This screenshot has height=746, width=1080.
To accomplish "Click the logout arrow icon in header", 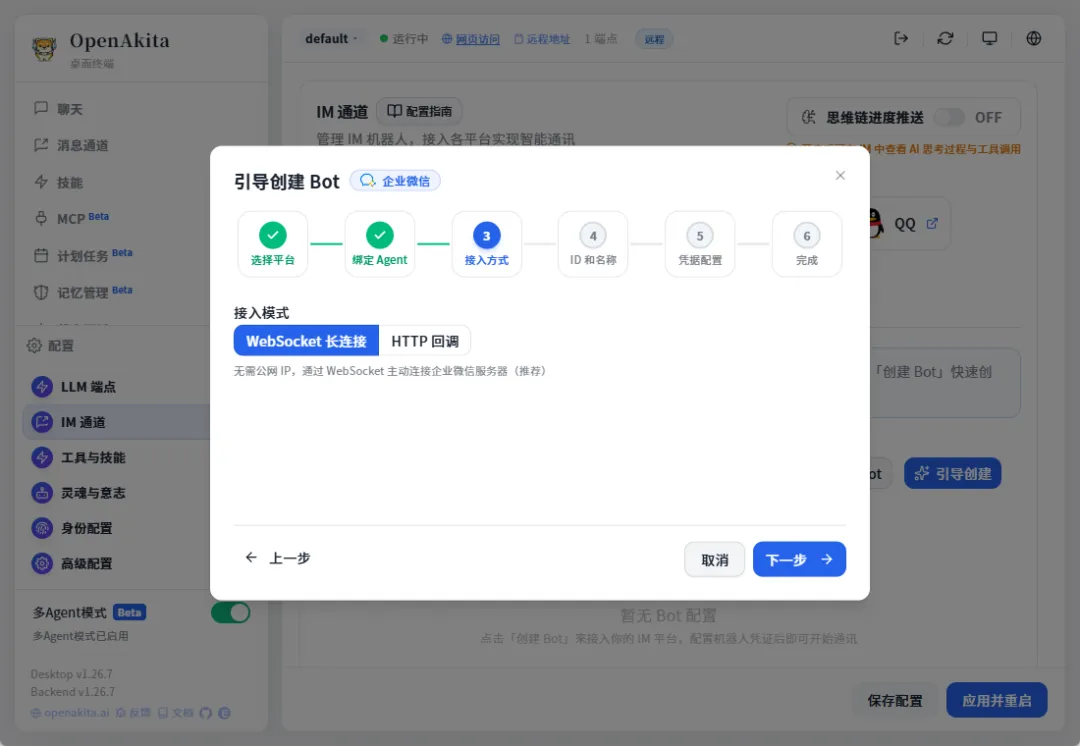I will coord(901,39).
